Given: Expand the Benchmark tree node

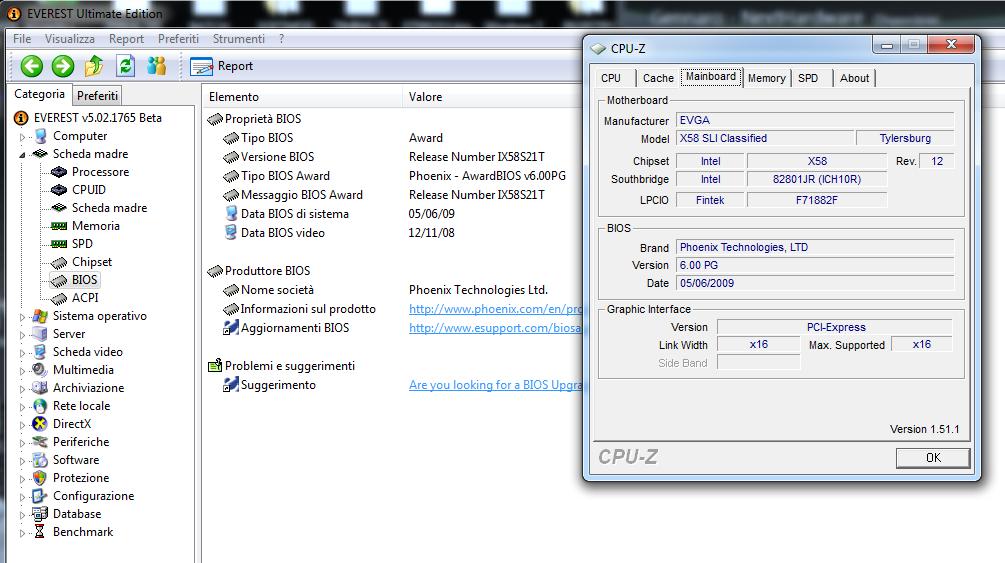Looking at the screenshot, I should click(x=22, y=532).
